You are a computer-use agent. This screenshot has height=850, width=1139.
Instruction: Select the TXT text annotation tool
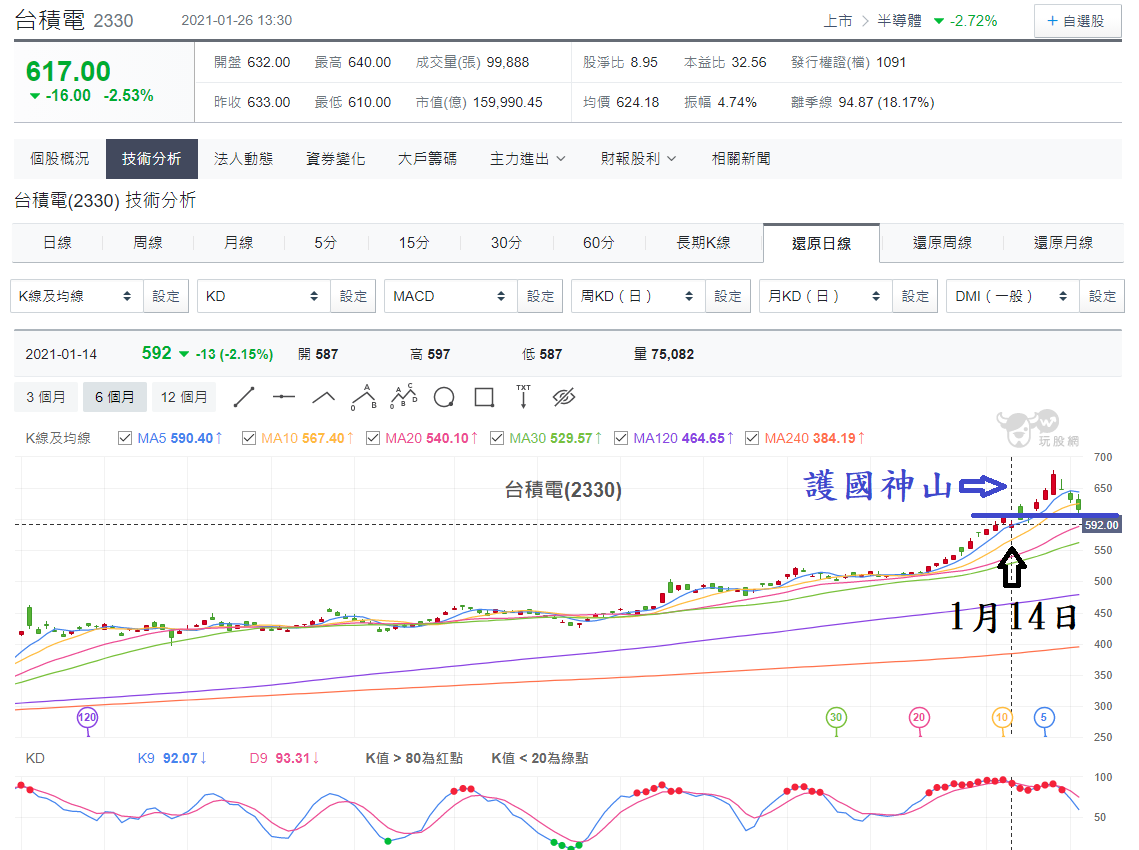click(x=523, y=397)
